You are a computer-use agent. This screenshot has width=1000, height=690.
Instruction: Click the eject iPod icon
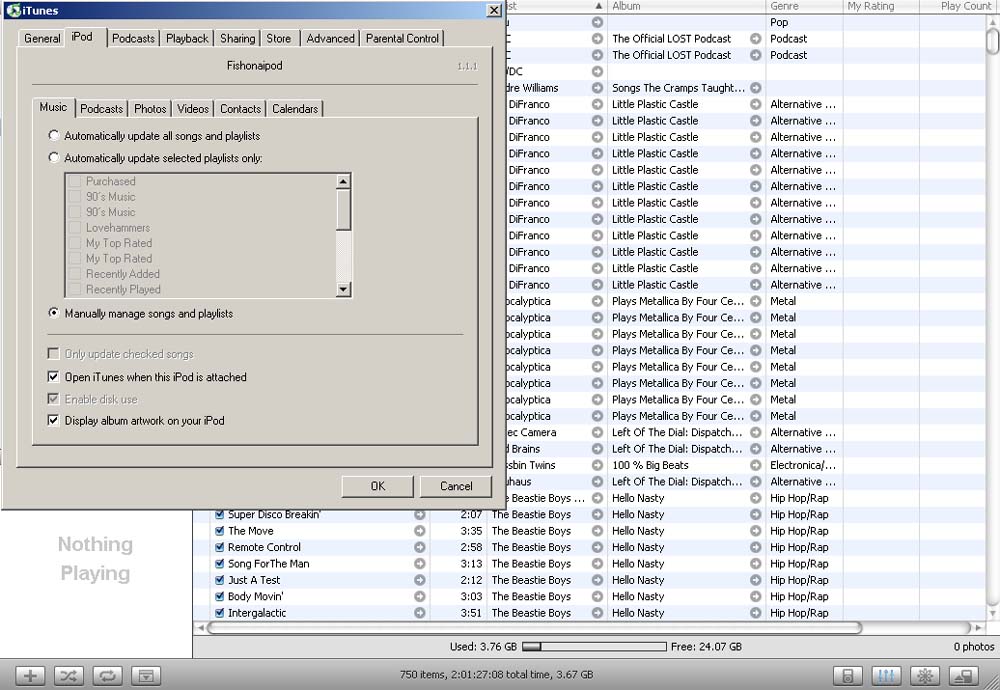pyautogui.click(x=964, y=676)
